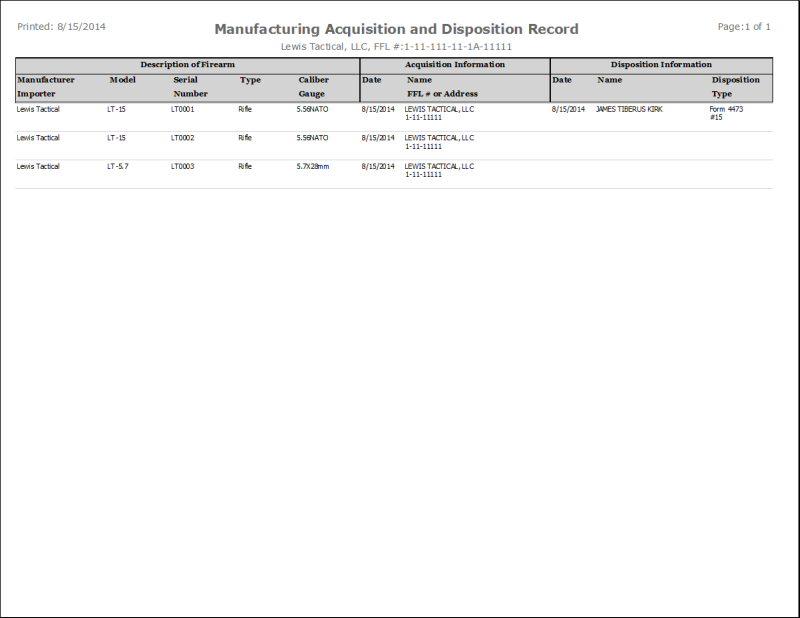Click LEWIS TACTICAL, LLC acquisition name in row LT0002
This screenshot has height=618, width=800.
click(439, 138)
